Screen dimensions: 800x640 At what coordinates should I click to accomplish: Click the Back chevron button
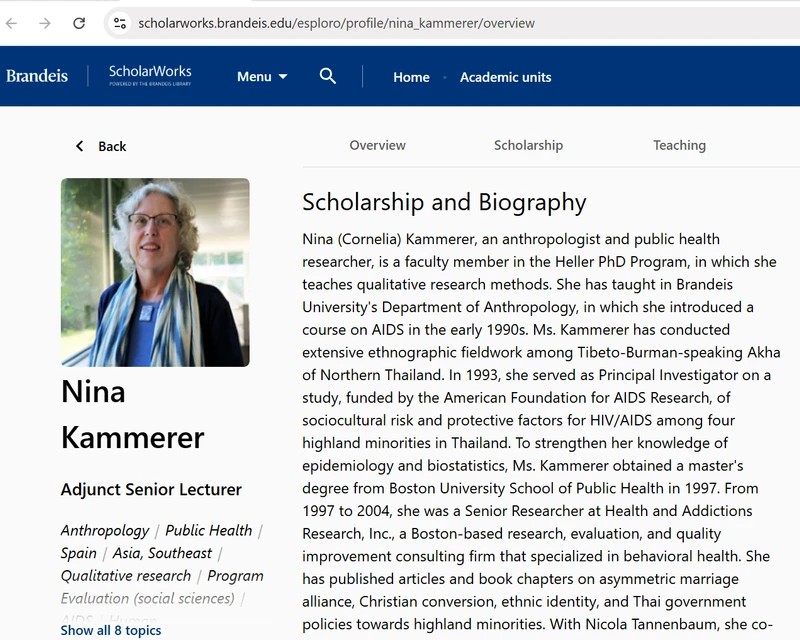click(101, 146)
